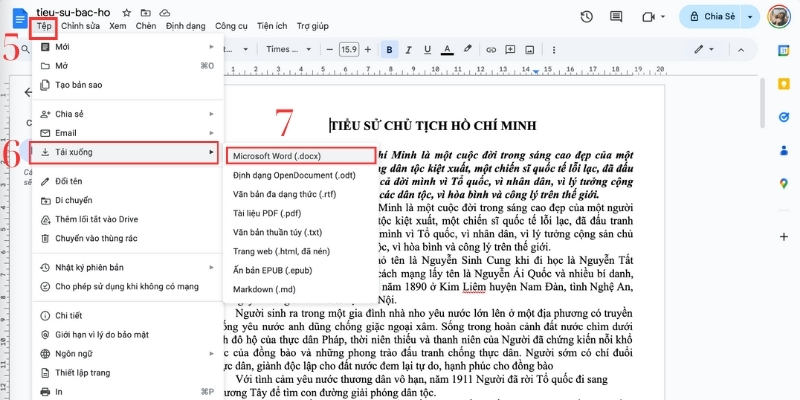The height and width of the screenshot is (400, 800).
Task: Open the Trợ giúp menu
Action: tap(313, 26)
